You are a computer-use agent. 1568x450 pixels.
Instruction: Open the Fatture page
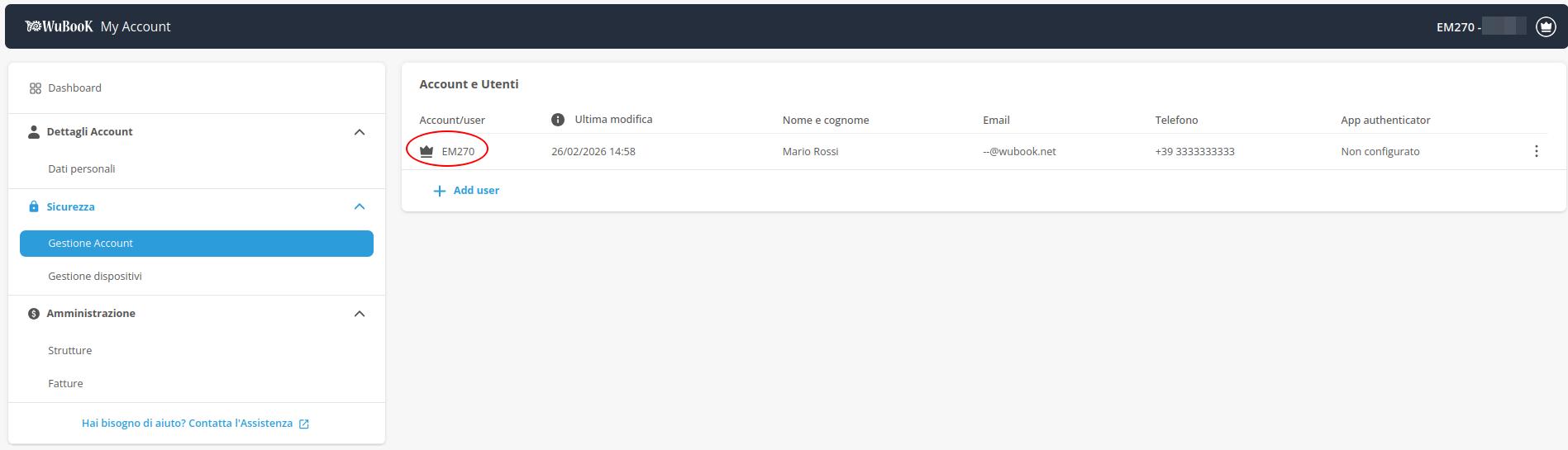(65, 383)
